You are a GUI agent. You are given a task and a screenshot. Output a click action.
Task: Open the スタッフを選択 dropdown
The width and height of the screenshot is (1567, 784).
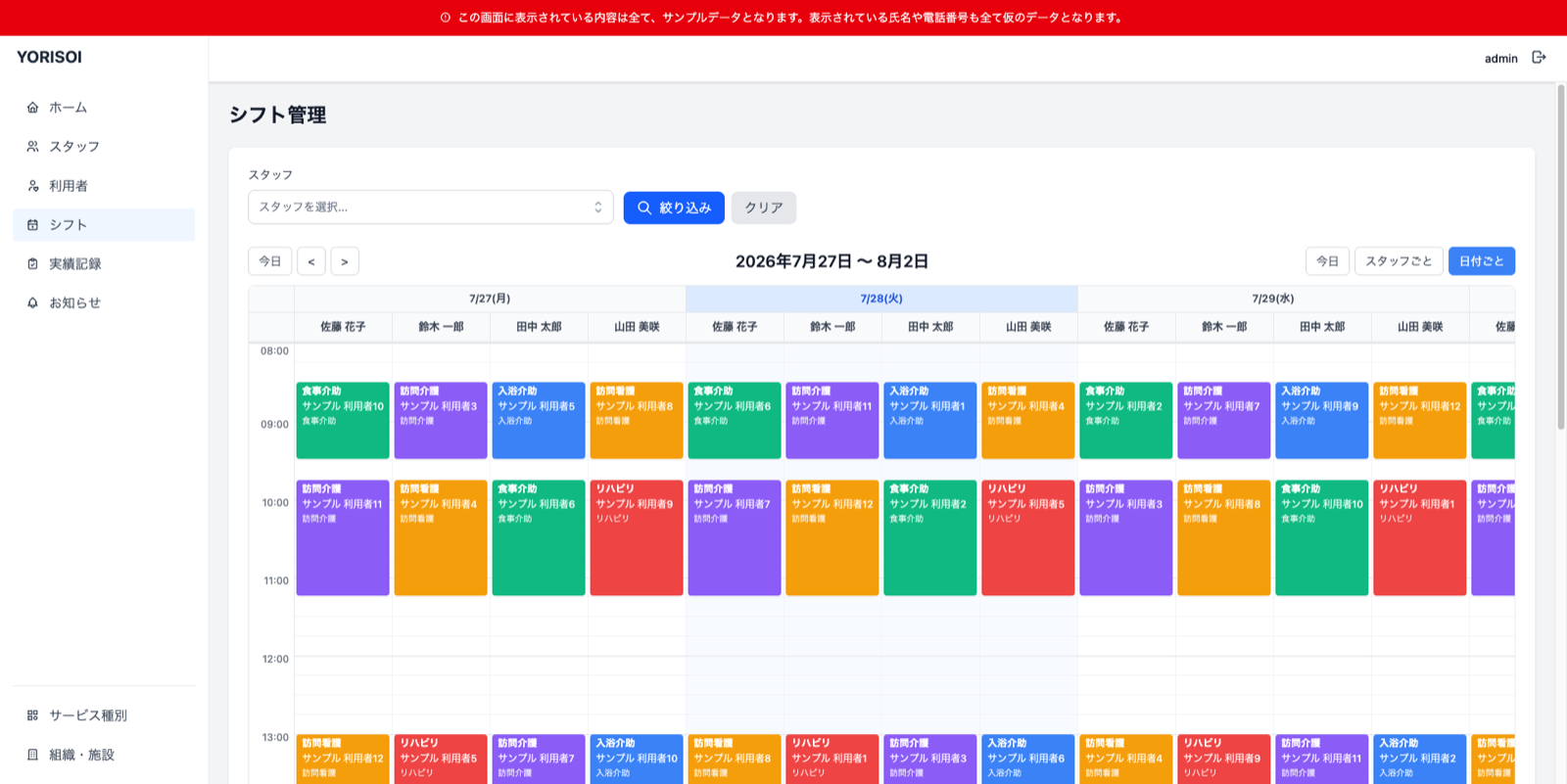[x=431, y=208]
